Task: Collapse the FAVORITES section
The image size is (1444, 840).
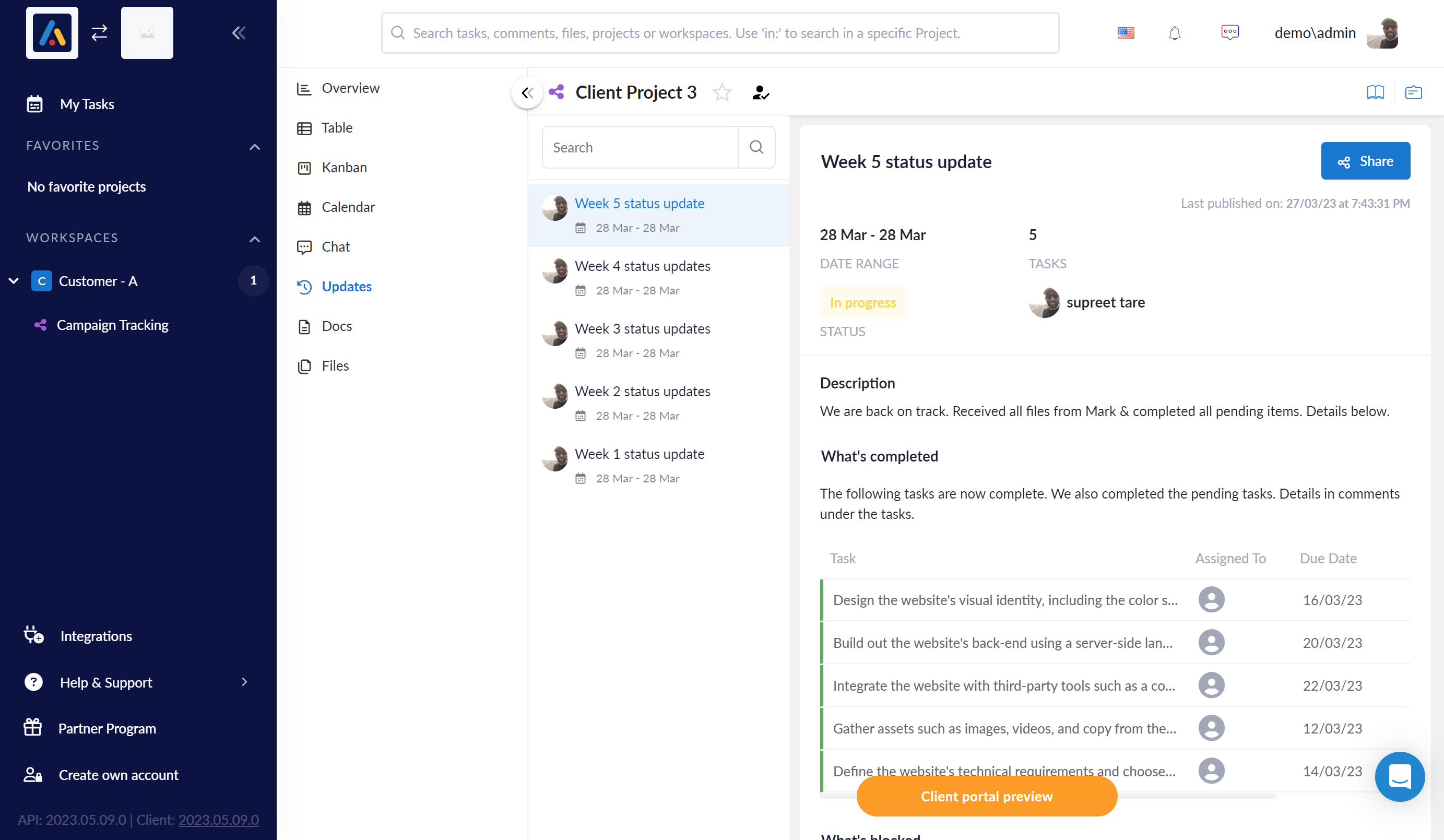Action: (254, 147)
